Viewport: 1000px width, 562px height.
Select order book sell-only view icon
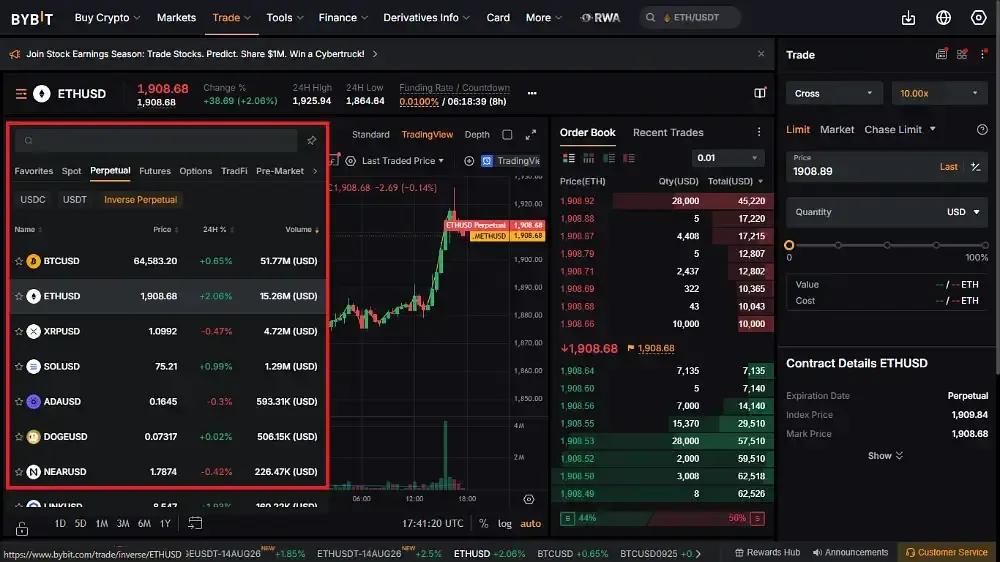[629, 158]
